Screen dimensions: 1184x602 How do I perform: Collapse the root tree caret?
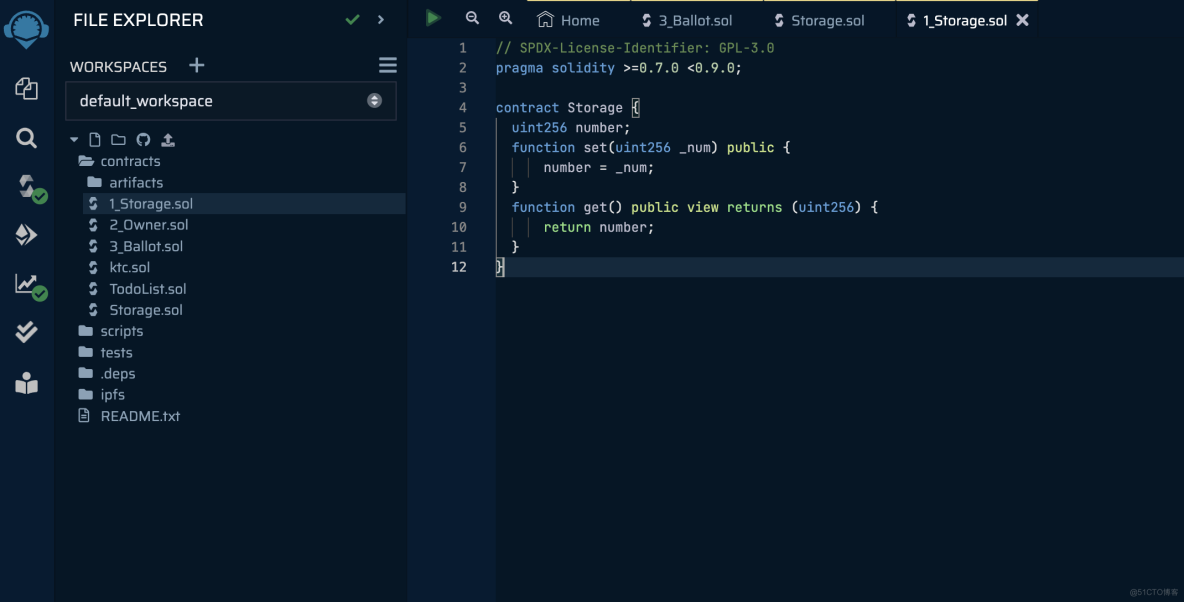(x=74, y=140)
